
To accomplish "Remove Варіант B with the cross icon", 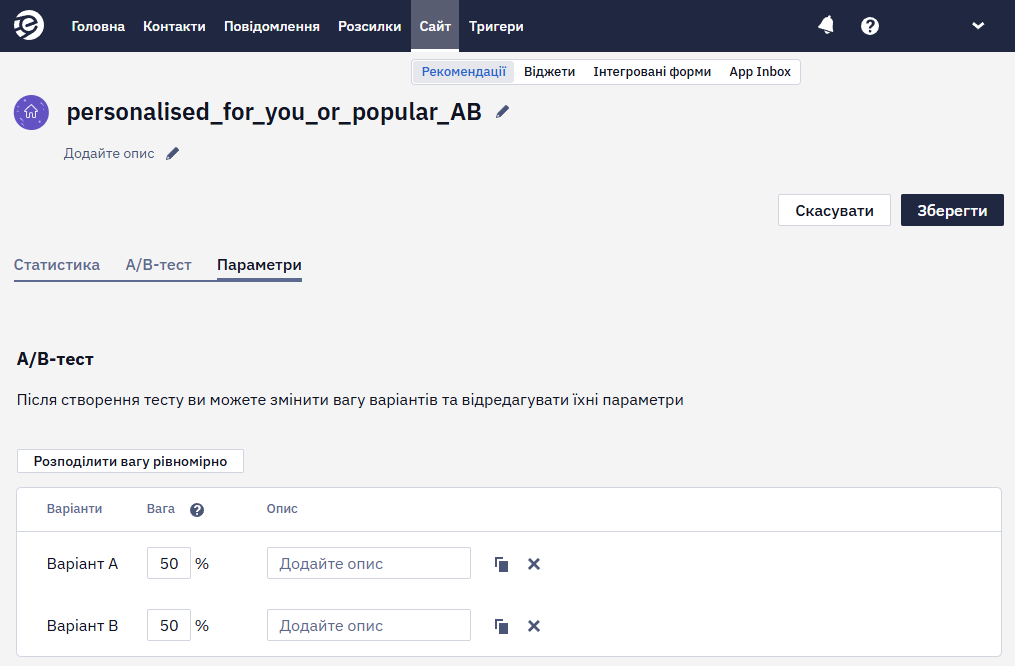I will pos(534,626).
